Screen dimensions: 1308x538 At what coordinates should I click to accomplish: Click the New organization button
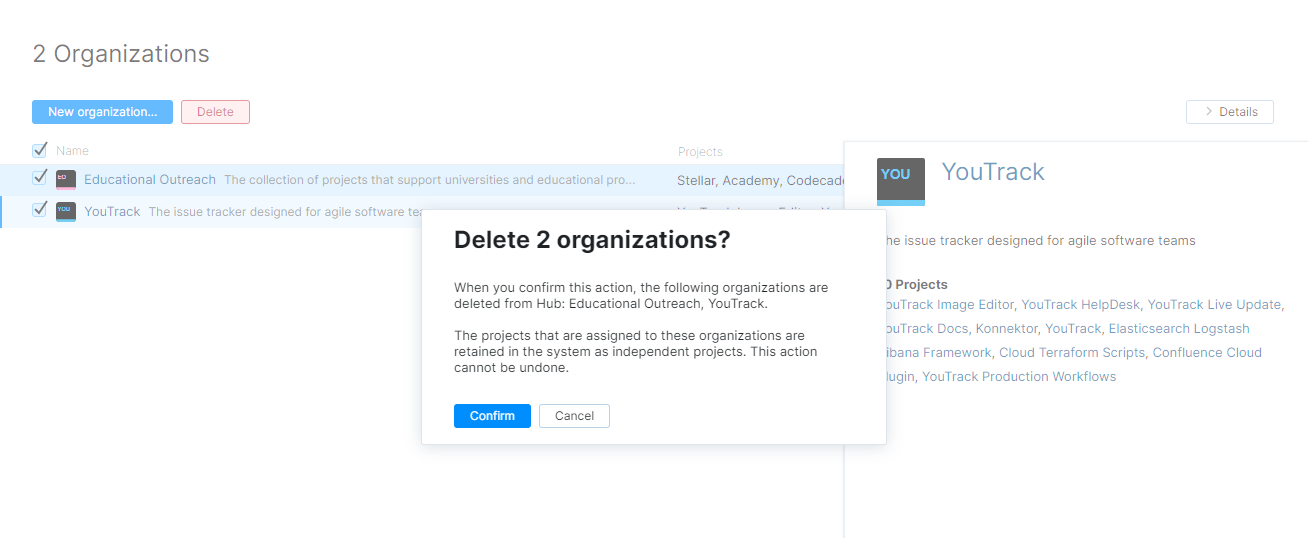(x=102, y=112)
